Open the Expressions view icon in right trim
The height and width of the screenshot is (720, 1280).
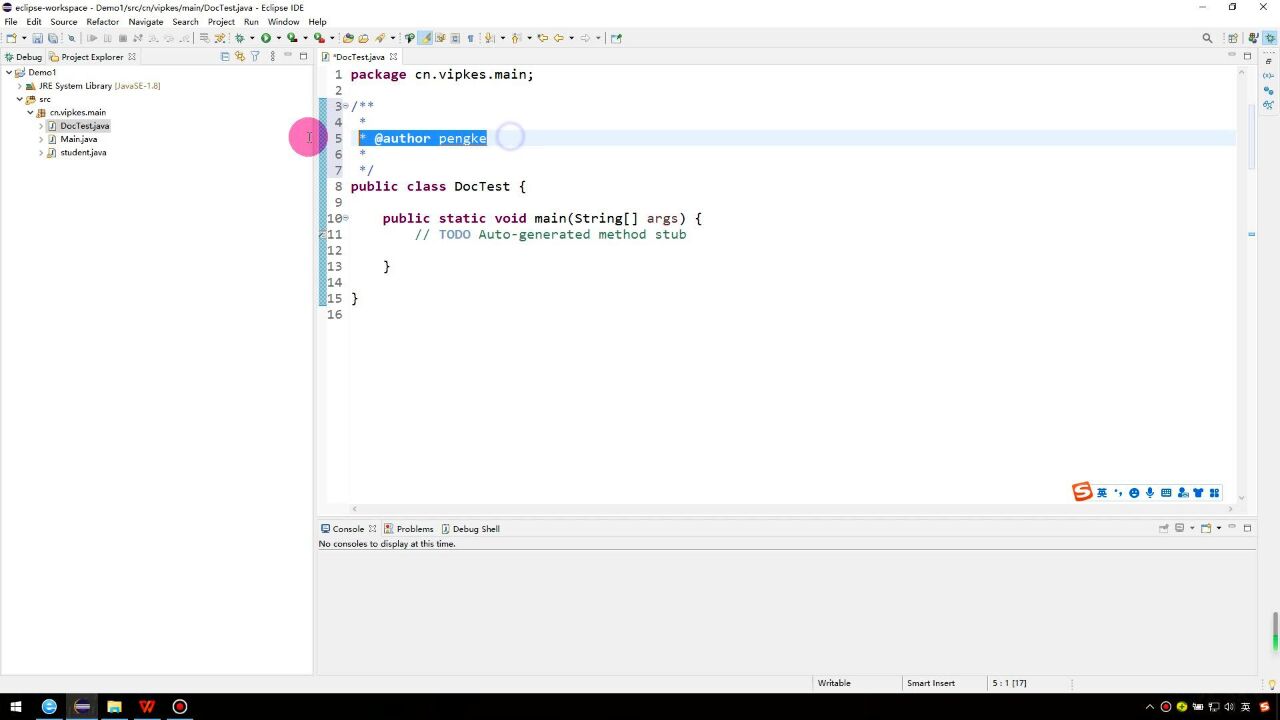(1268, 105)
